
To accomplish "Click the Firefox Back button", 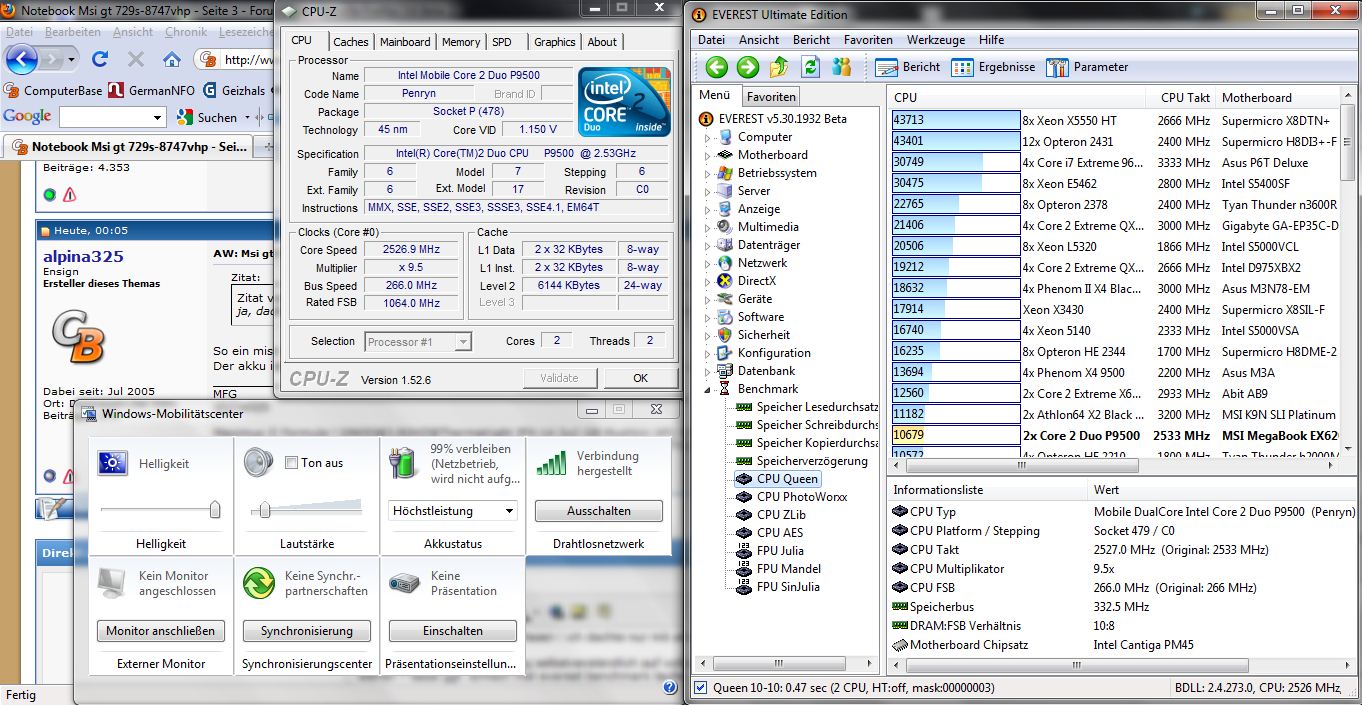I will click(x=21, y=59).
